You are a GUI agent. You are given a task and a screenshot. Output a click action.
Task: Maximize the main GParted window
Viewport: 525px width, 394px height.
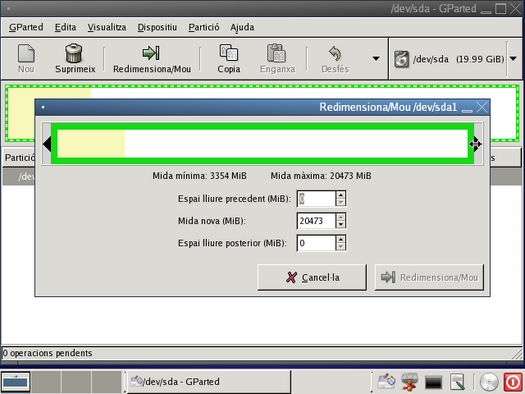tap(501, 9)
